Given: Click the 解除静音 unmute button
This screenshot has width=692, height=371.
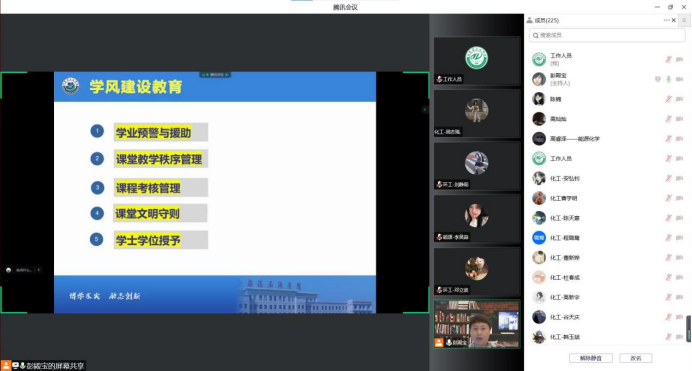Looking at the screenshot, I should tap(590, 358).
